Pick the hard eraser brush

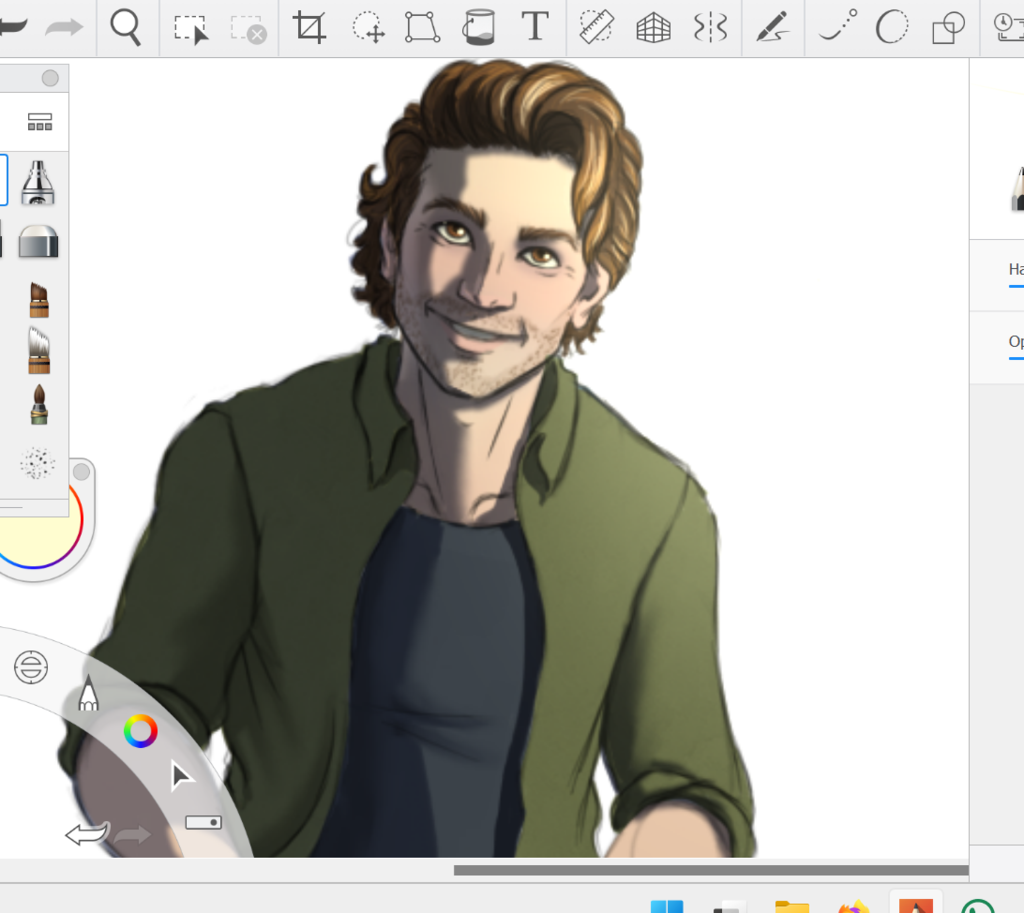point(39,241)
